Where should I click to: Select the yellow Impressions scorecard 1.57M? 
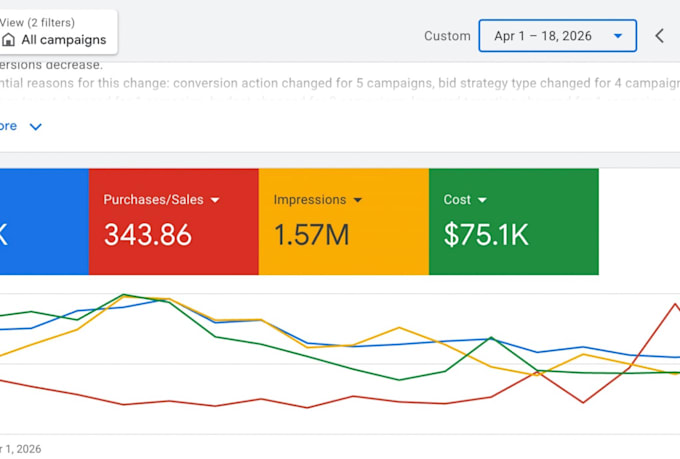pyautogui.click(x=343, y=222)
